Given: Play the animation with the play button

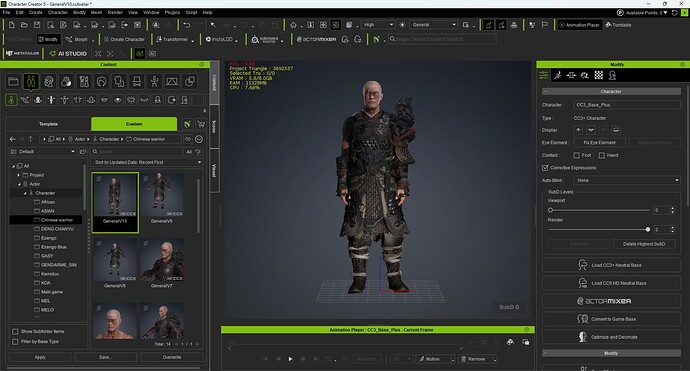Looking at the screenshot, I should point(290,359).
